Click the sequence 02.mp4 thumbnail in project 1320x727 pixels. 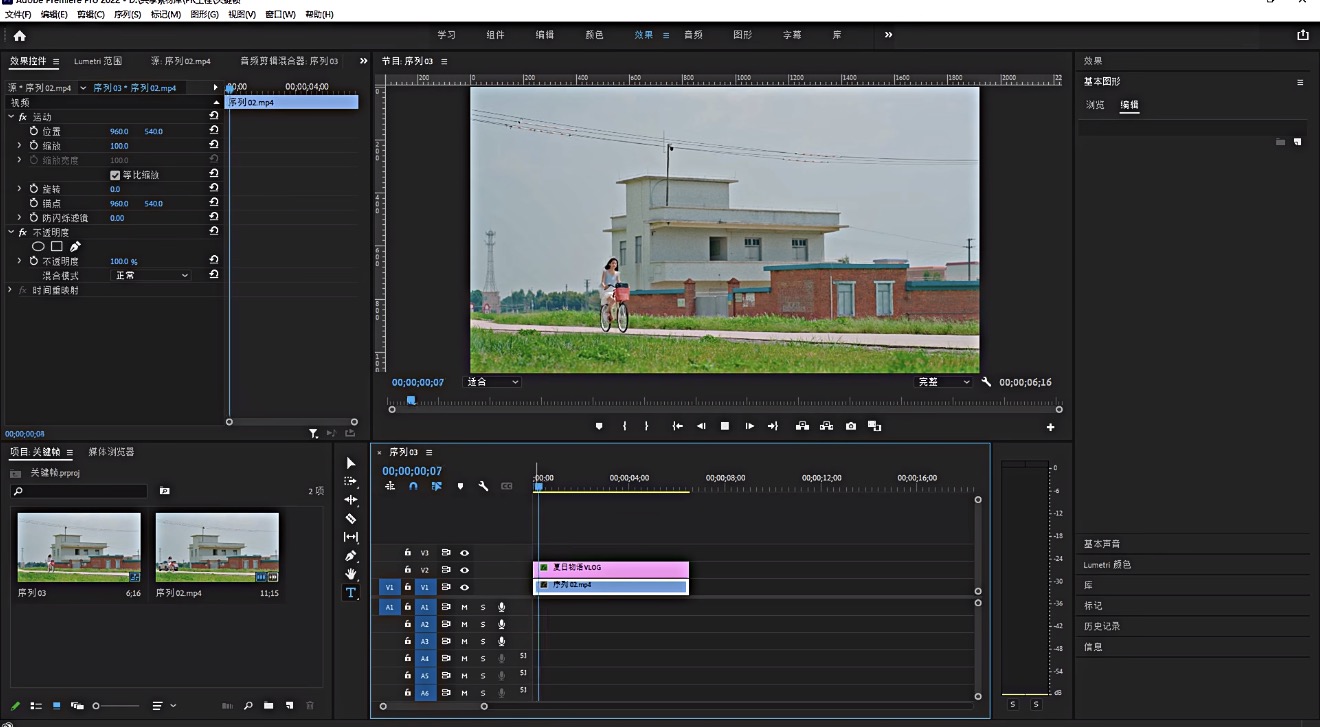217,547
